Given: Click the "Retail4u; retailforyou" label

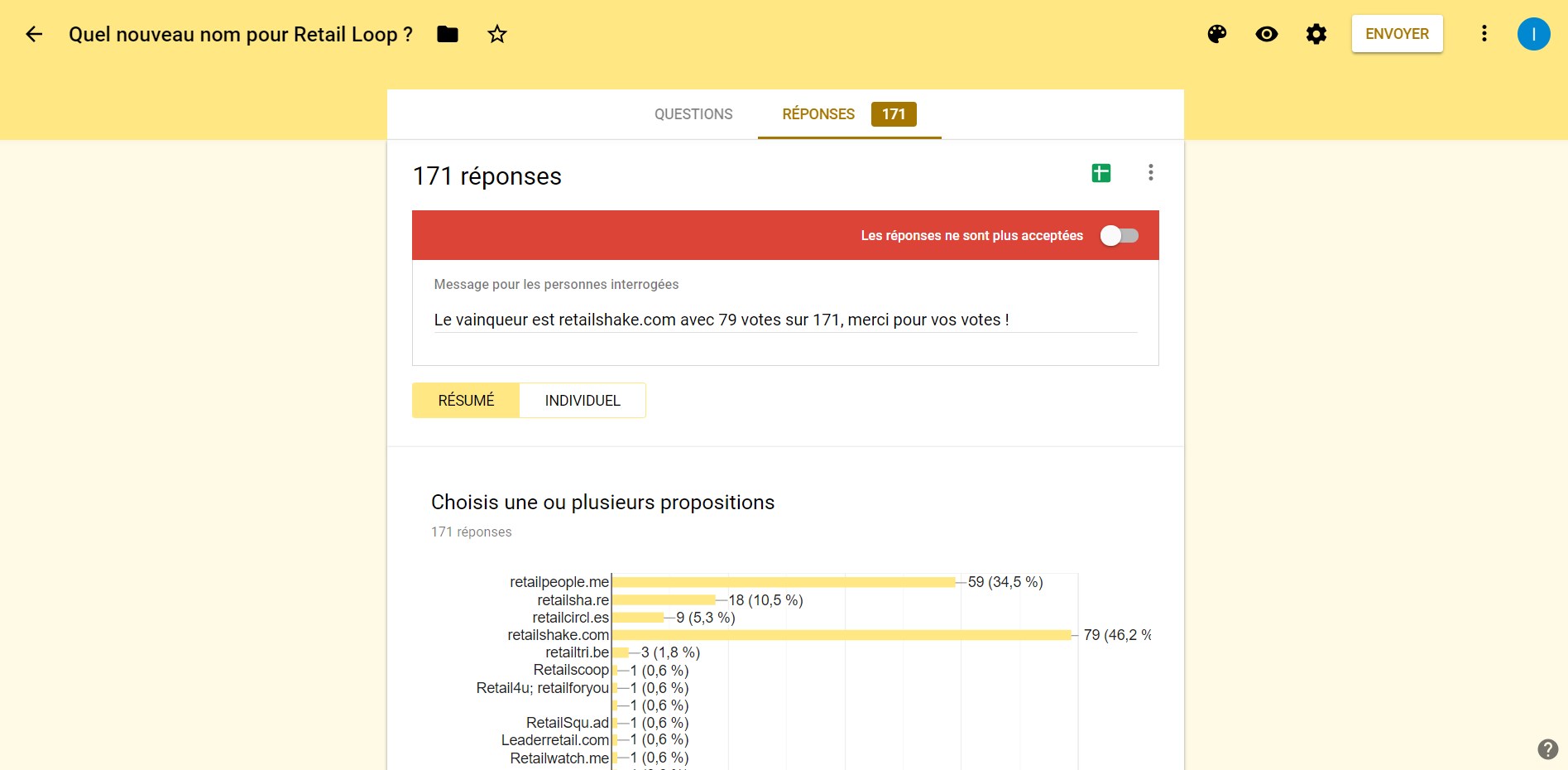Looking at the screenshot, I should click(543, 688).
